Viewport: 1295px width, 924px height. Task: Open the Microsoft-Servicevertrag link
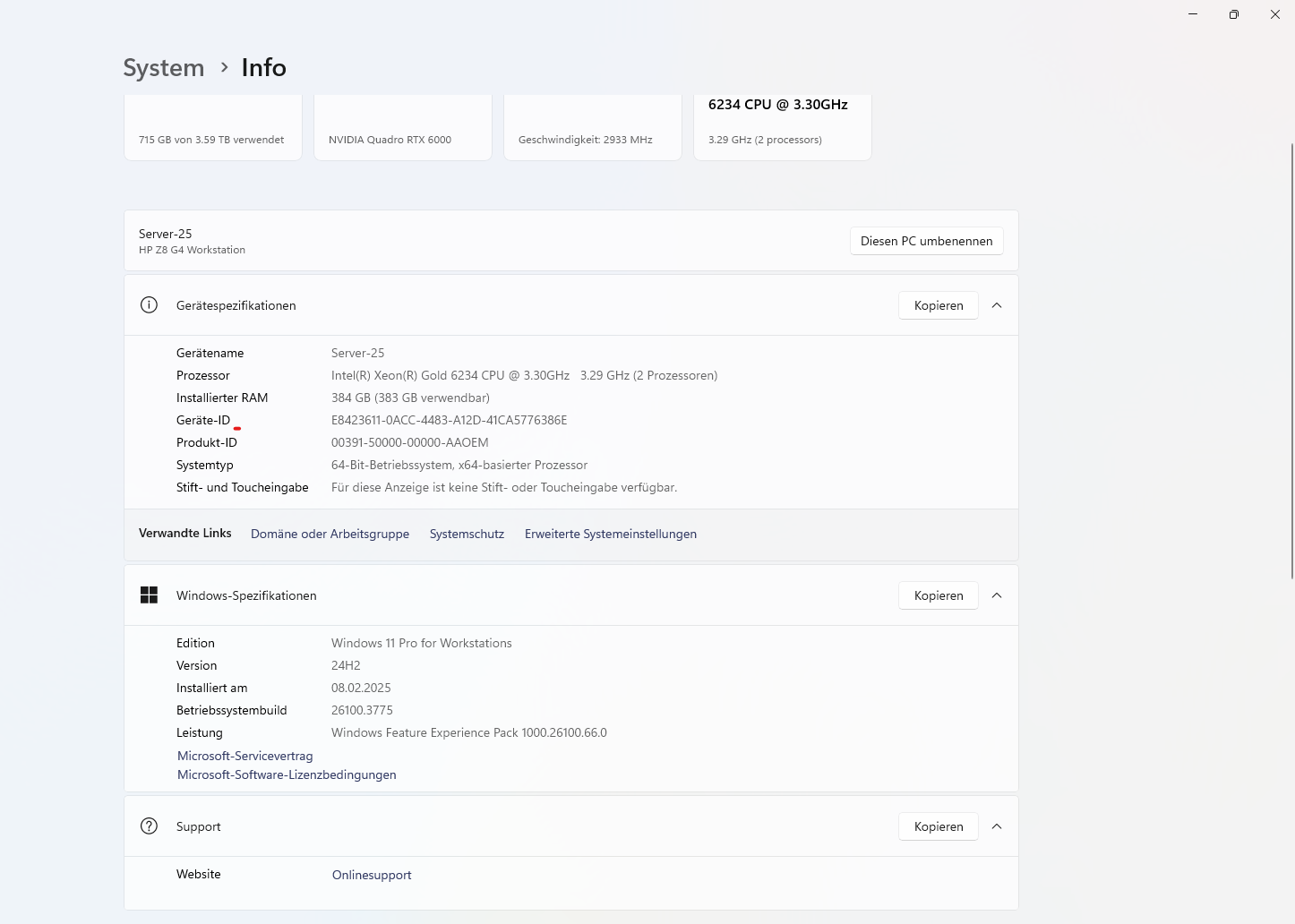tap(245, 756)
